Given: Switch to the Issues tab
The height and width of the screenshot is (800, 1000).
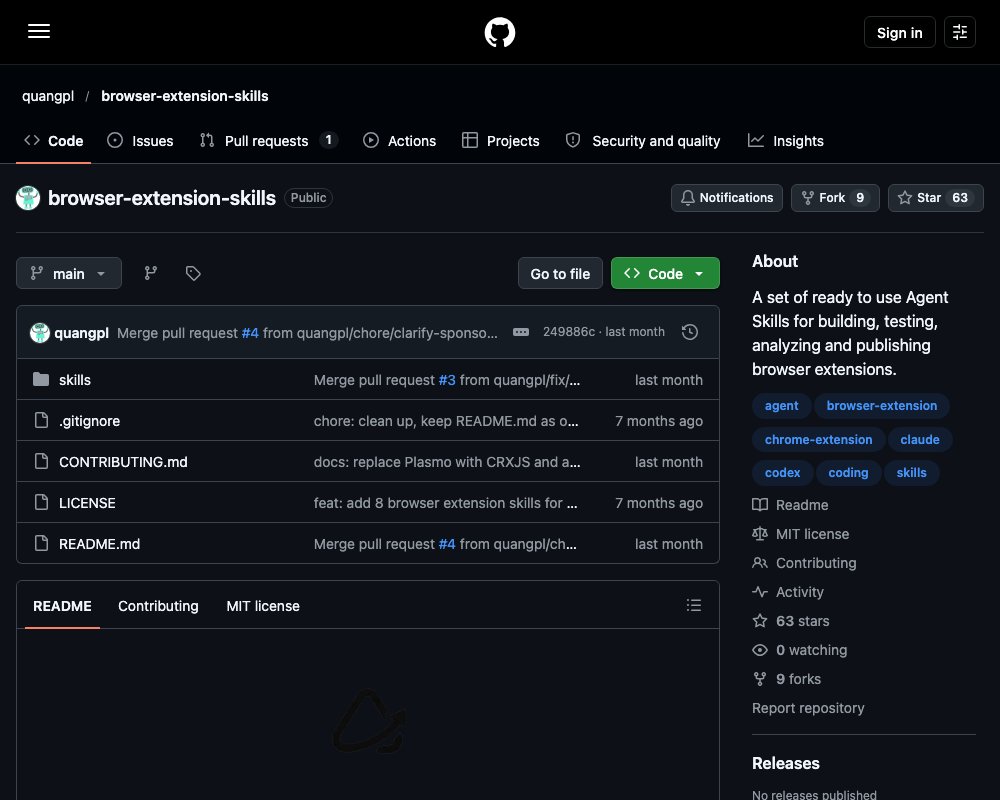Looking at the screenshot, I should tap(140, 141).
